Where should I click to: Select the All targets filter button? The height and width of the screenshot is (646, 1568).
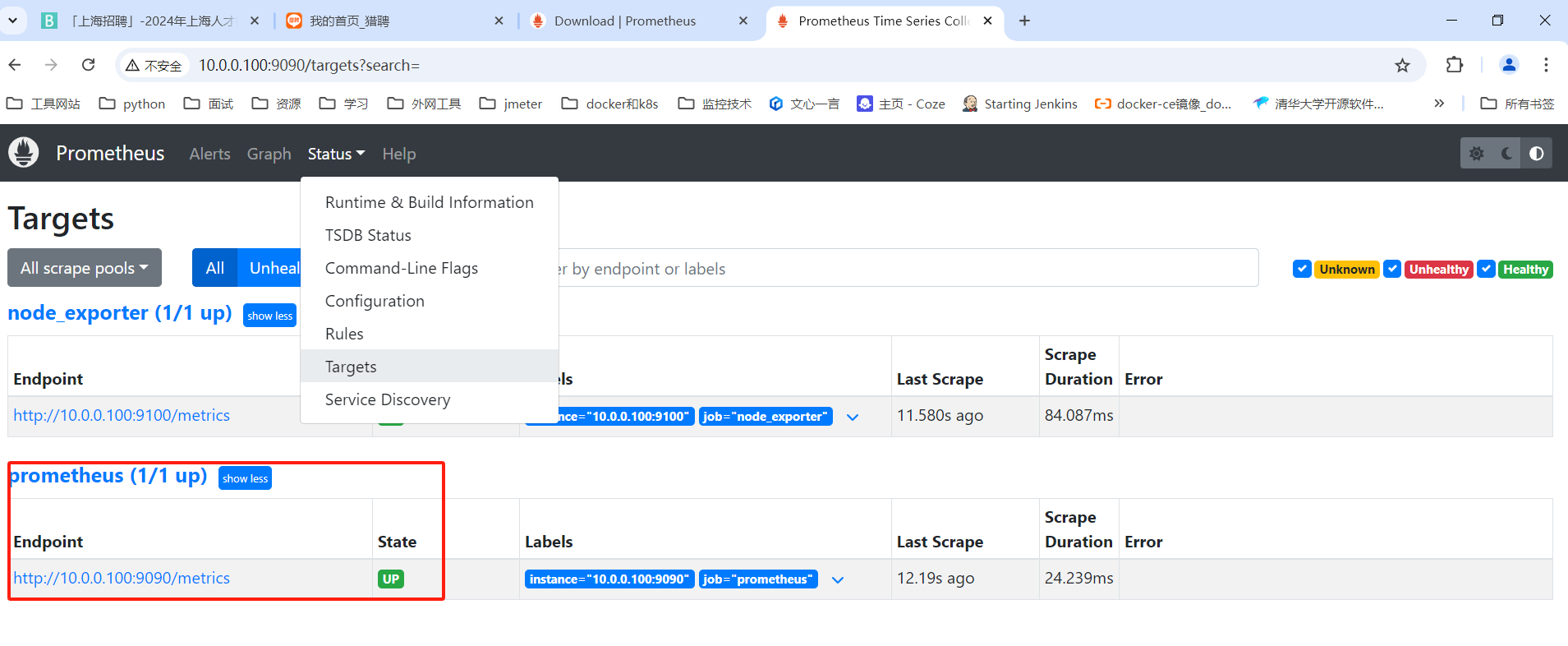pyautogui.click(x=214, y=268)
